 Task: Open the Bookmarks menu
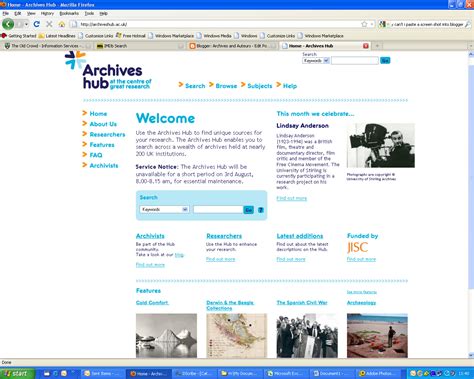point(69,13)
